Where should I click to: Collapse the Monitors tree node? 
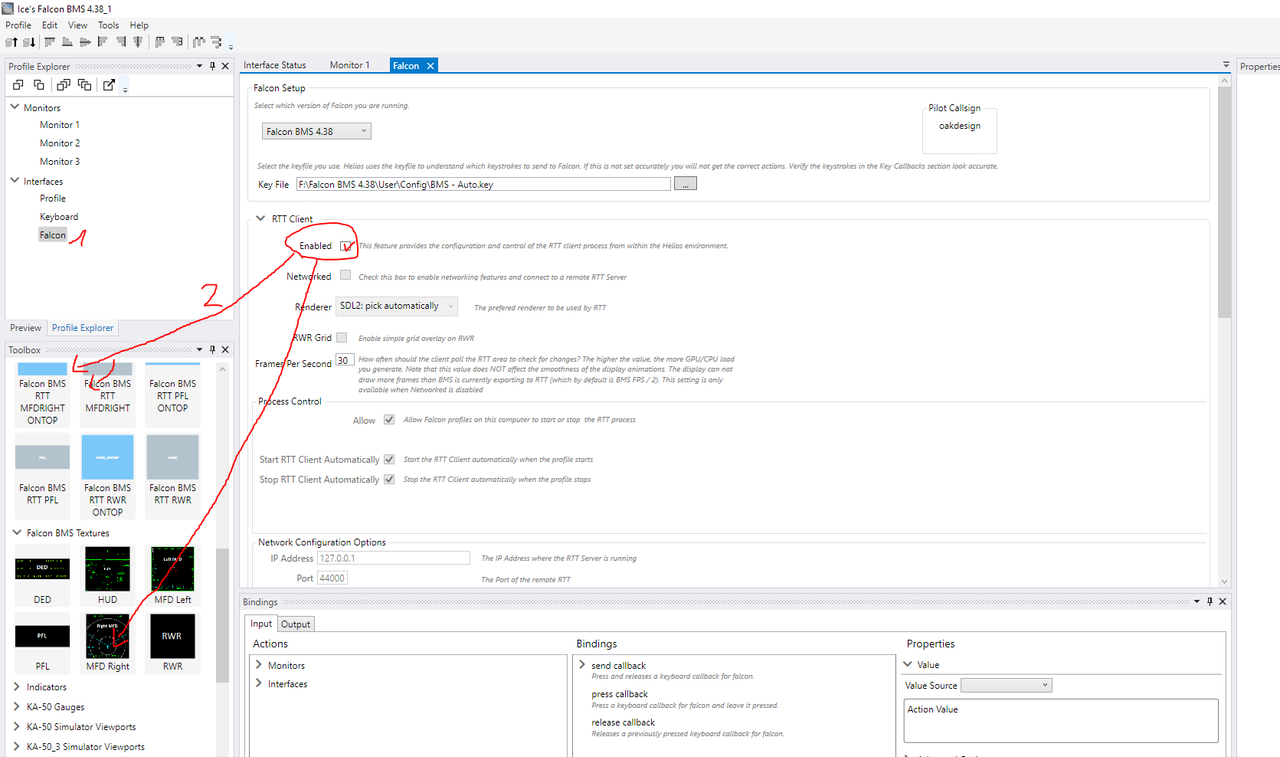(15, 107)
